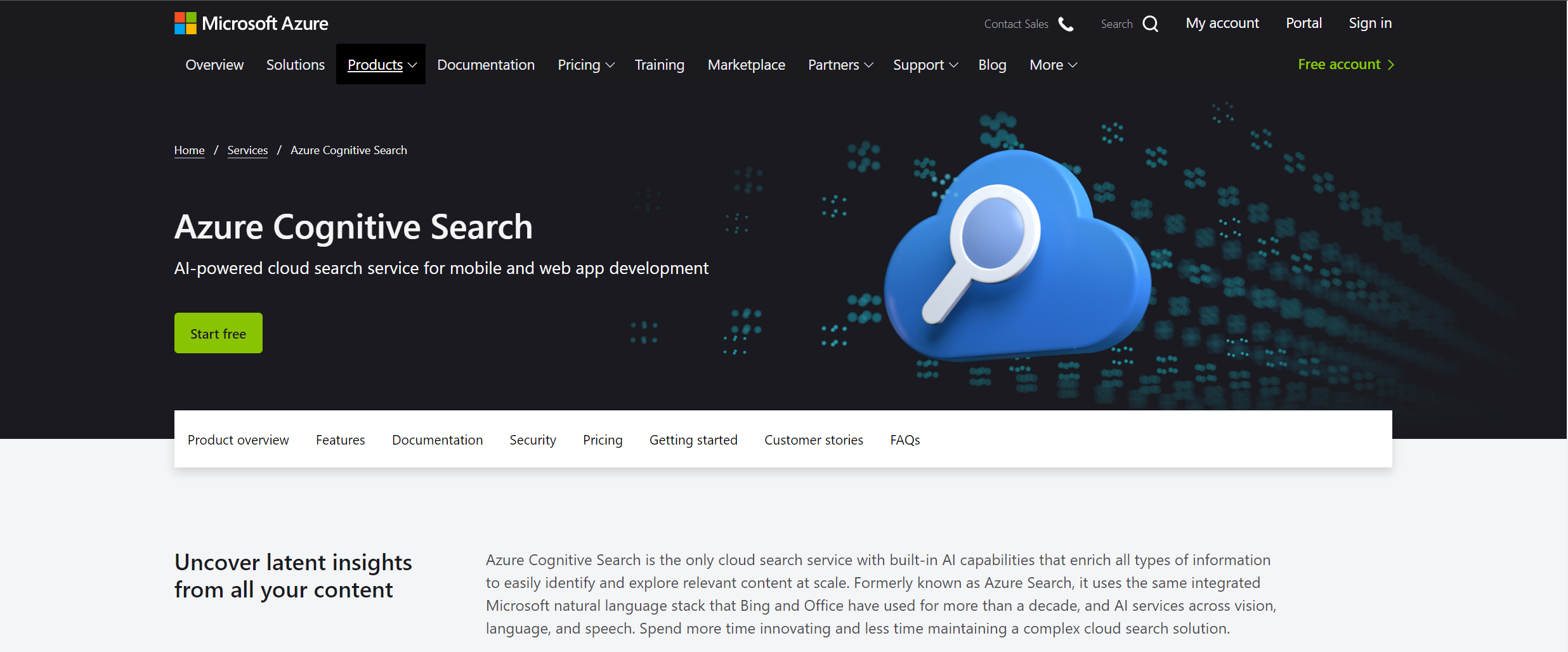Click the Microsoft Azure logo
Screen dimensions: 1568x652
[x=251, y=23]
